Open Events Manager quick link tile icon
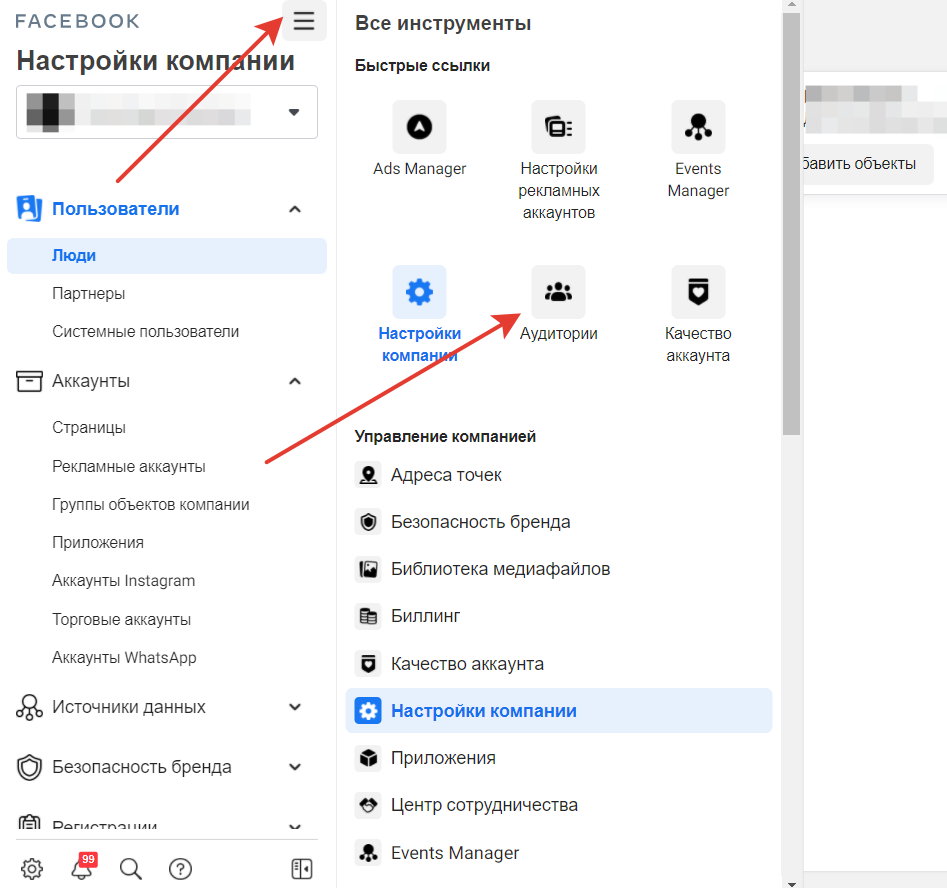Screen dimensions: 947x888 pyautogui.click(x=698, y=127)
